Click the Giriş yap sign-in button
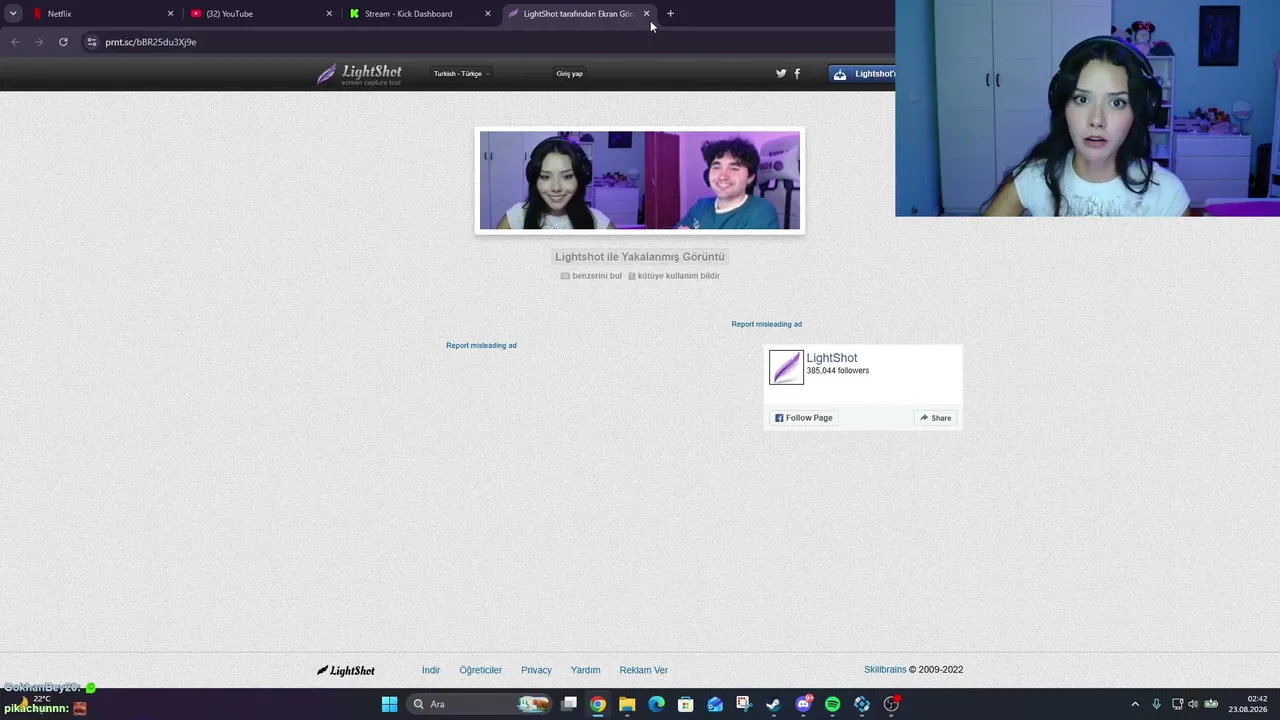The width and height of the screenshot is (1280, 720). (569, 74)
